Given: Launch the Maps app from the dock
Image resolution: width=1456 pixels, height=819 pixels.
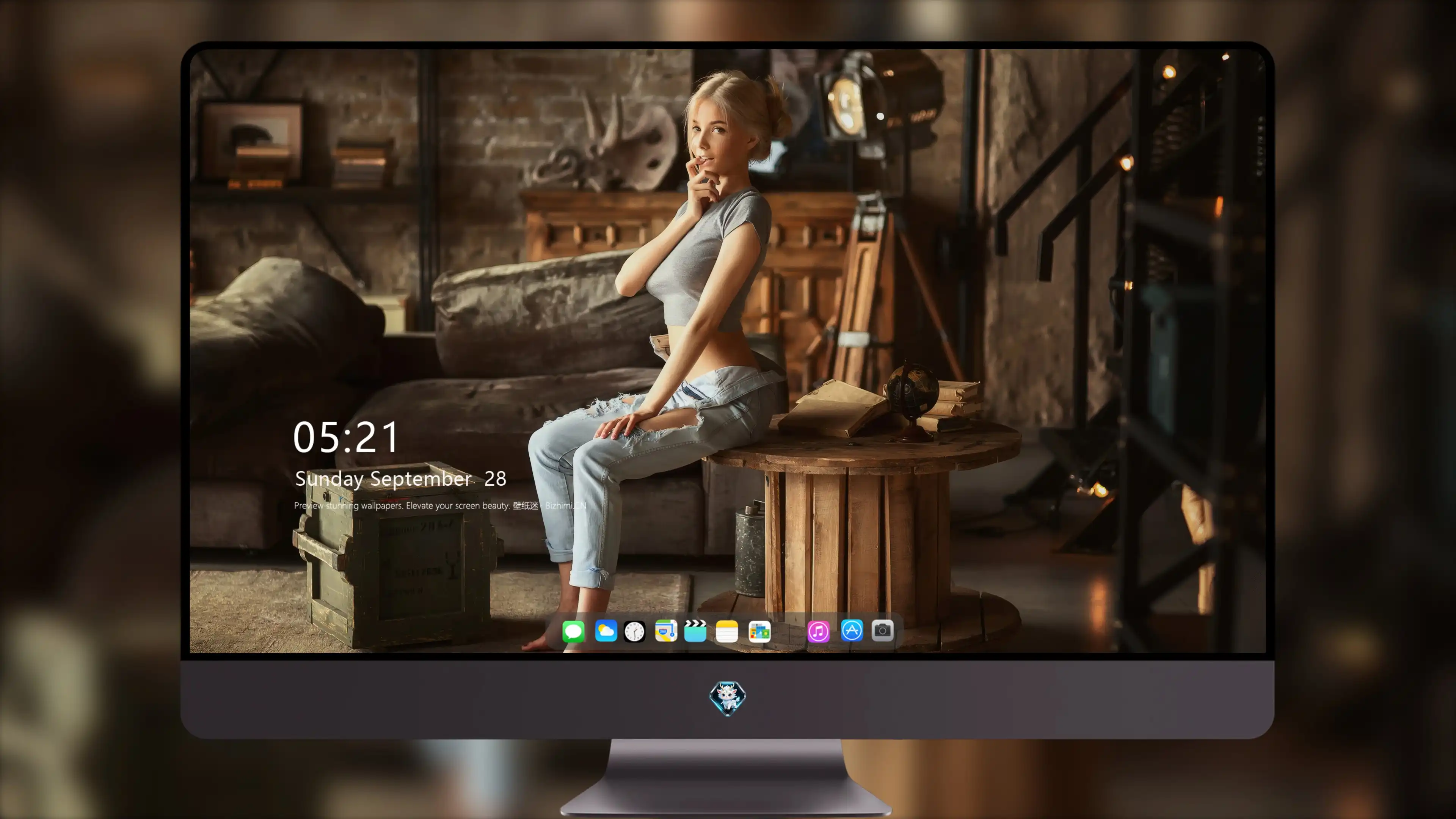Looking at the screenshot, I should click(666, 631).
